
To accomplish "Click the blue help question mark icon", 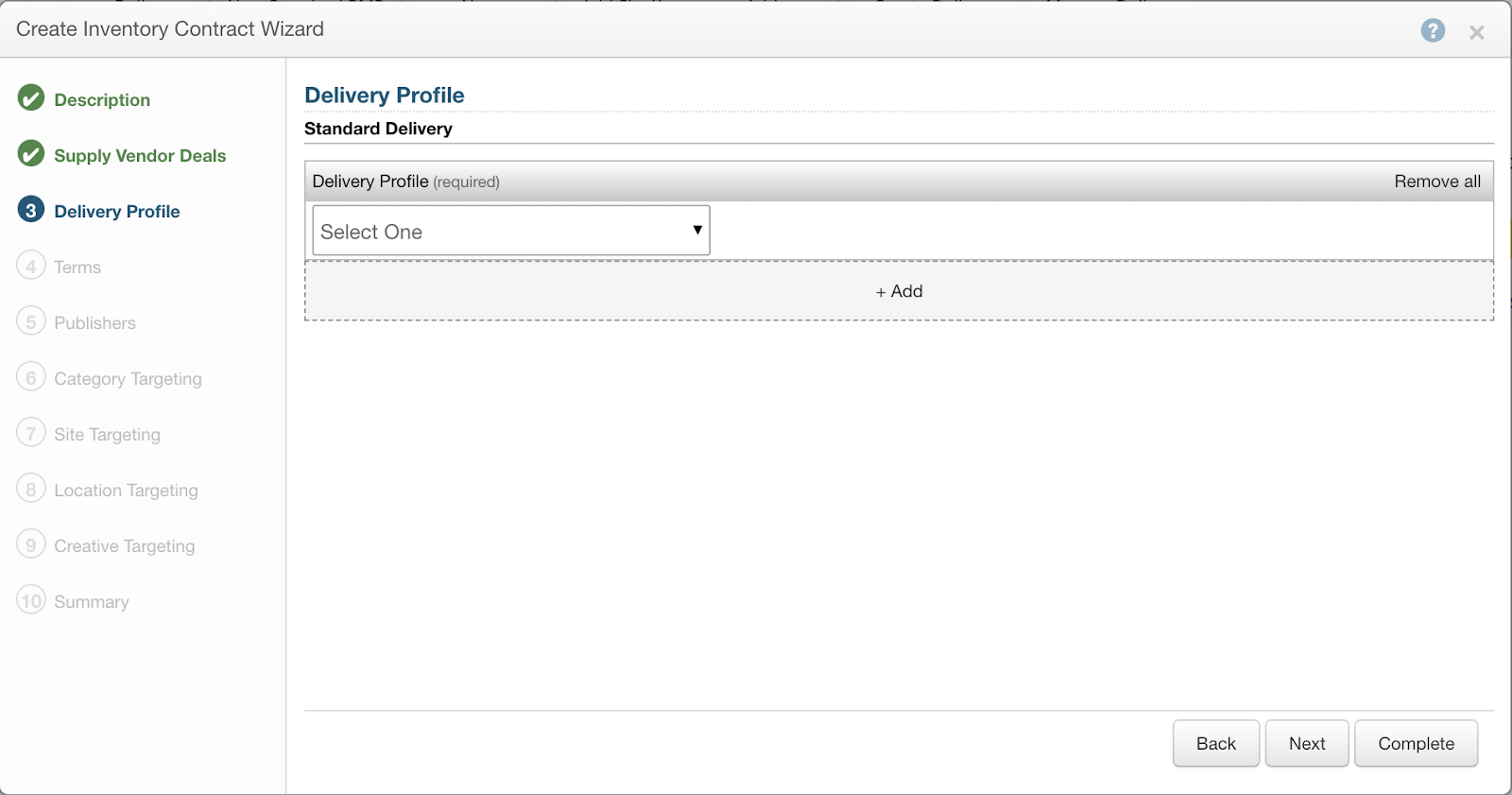I will point(1433,30).
